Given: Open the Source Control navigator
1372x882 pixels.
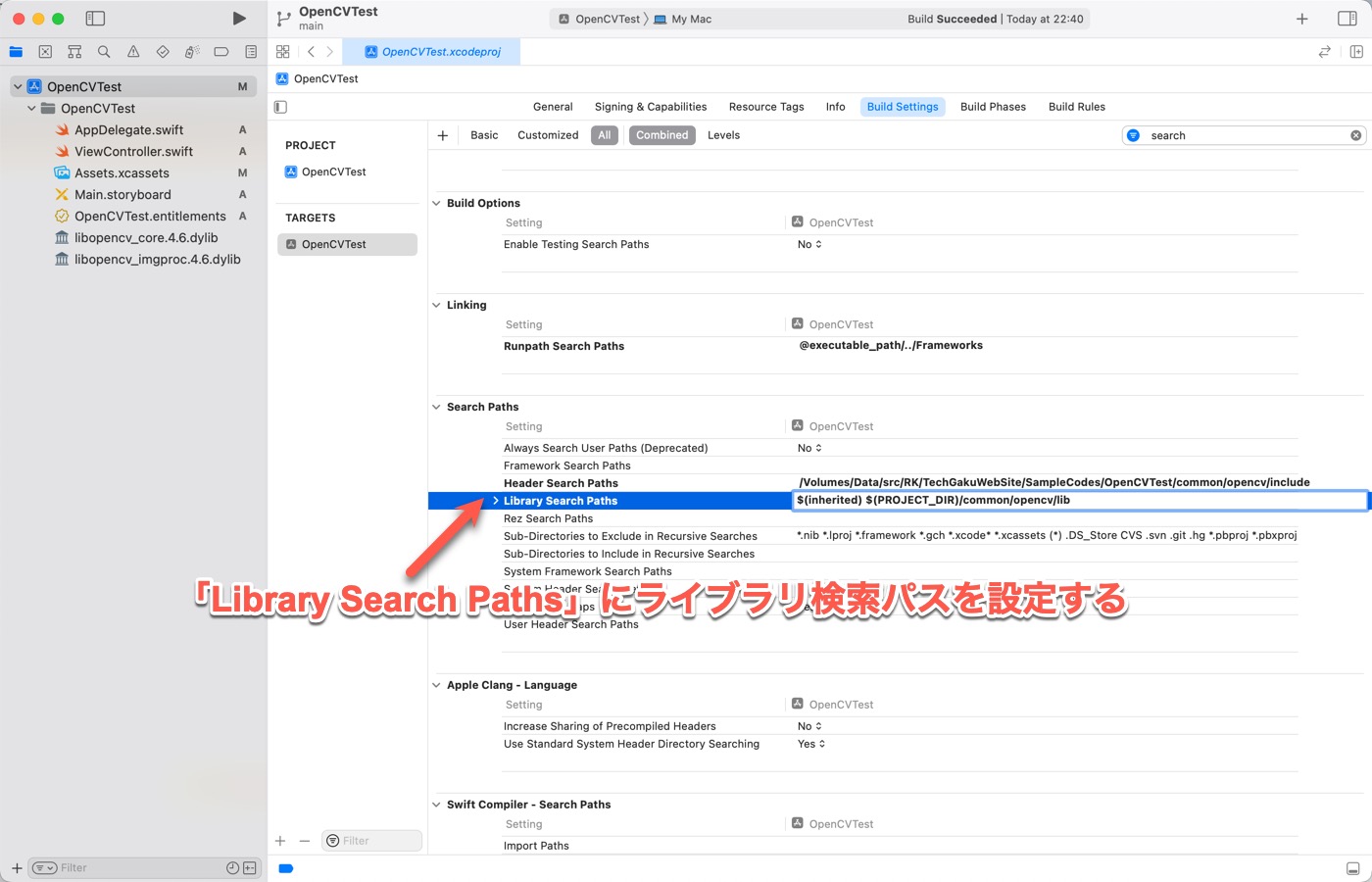Looking at the screenshot, I should (45, 52).
